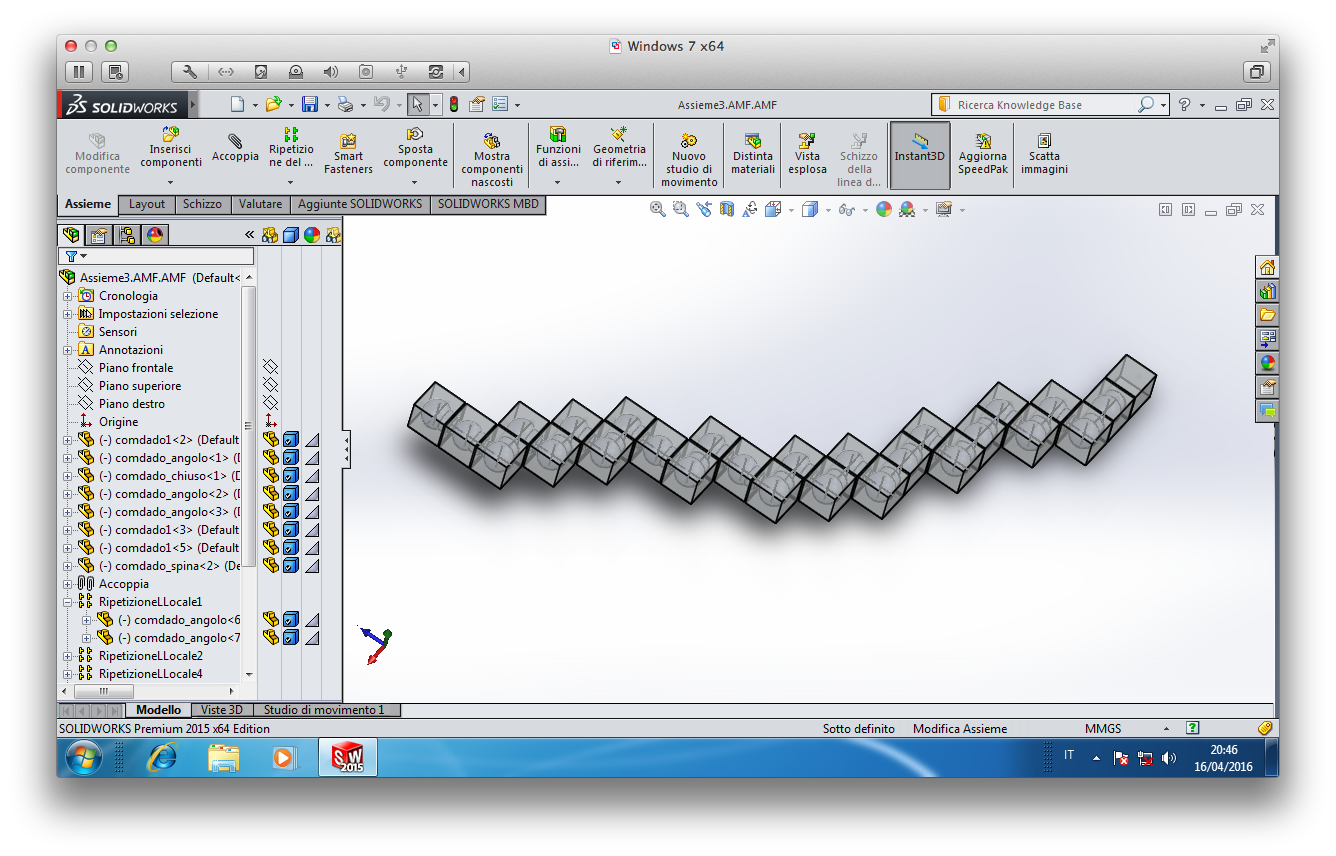1336x856 pixels.
Task: Click the Save floppy disk icon
Action: coord(309,104)
